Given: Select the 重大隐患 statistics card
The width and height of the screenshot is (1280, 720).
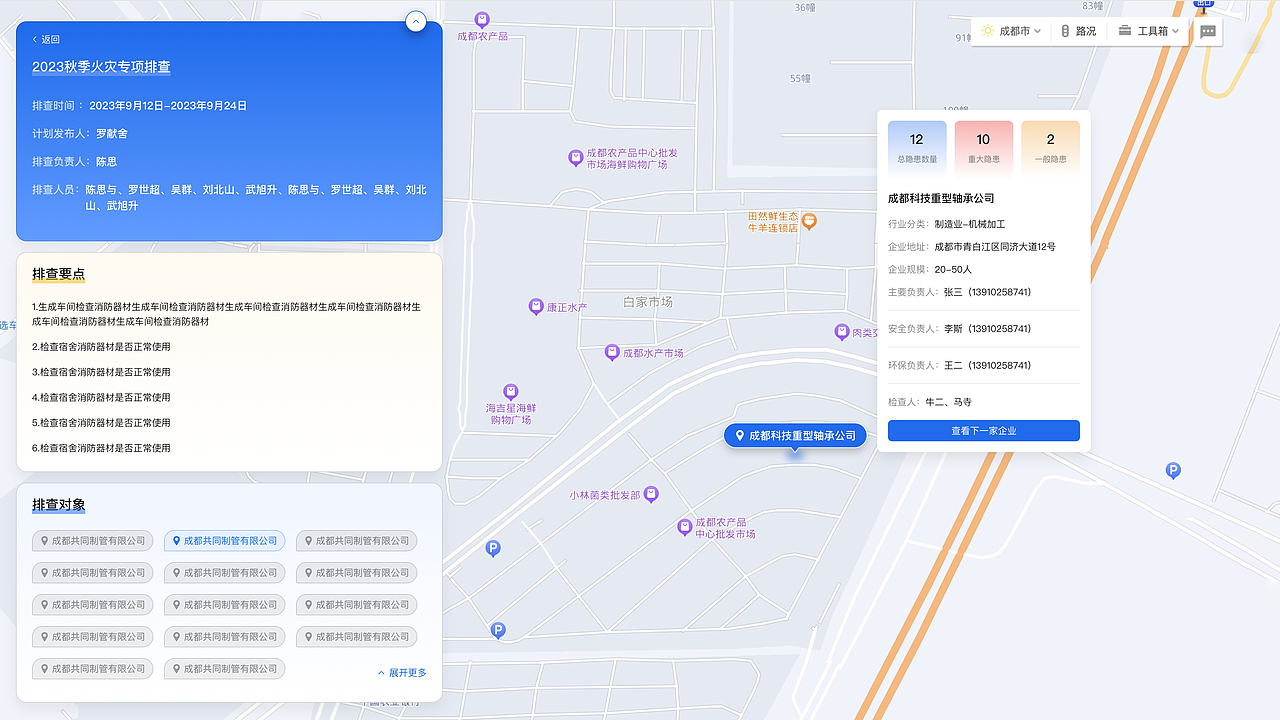Looking at the screenshot, I should click(x=983, y=147).
